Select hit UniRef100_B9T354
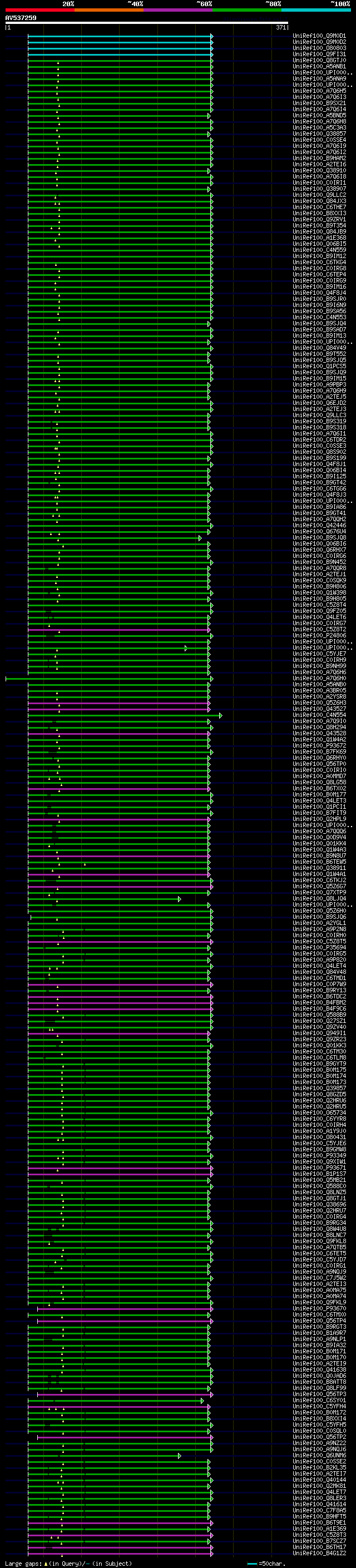356x1568 pixels. 319,225
